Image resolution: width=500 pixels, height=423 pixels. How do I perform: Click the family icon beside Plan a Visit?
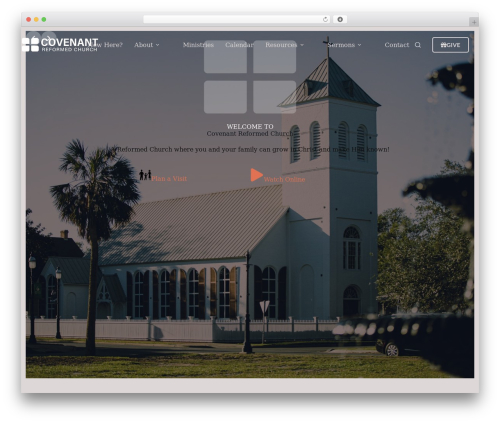pos(145,175)
